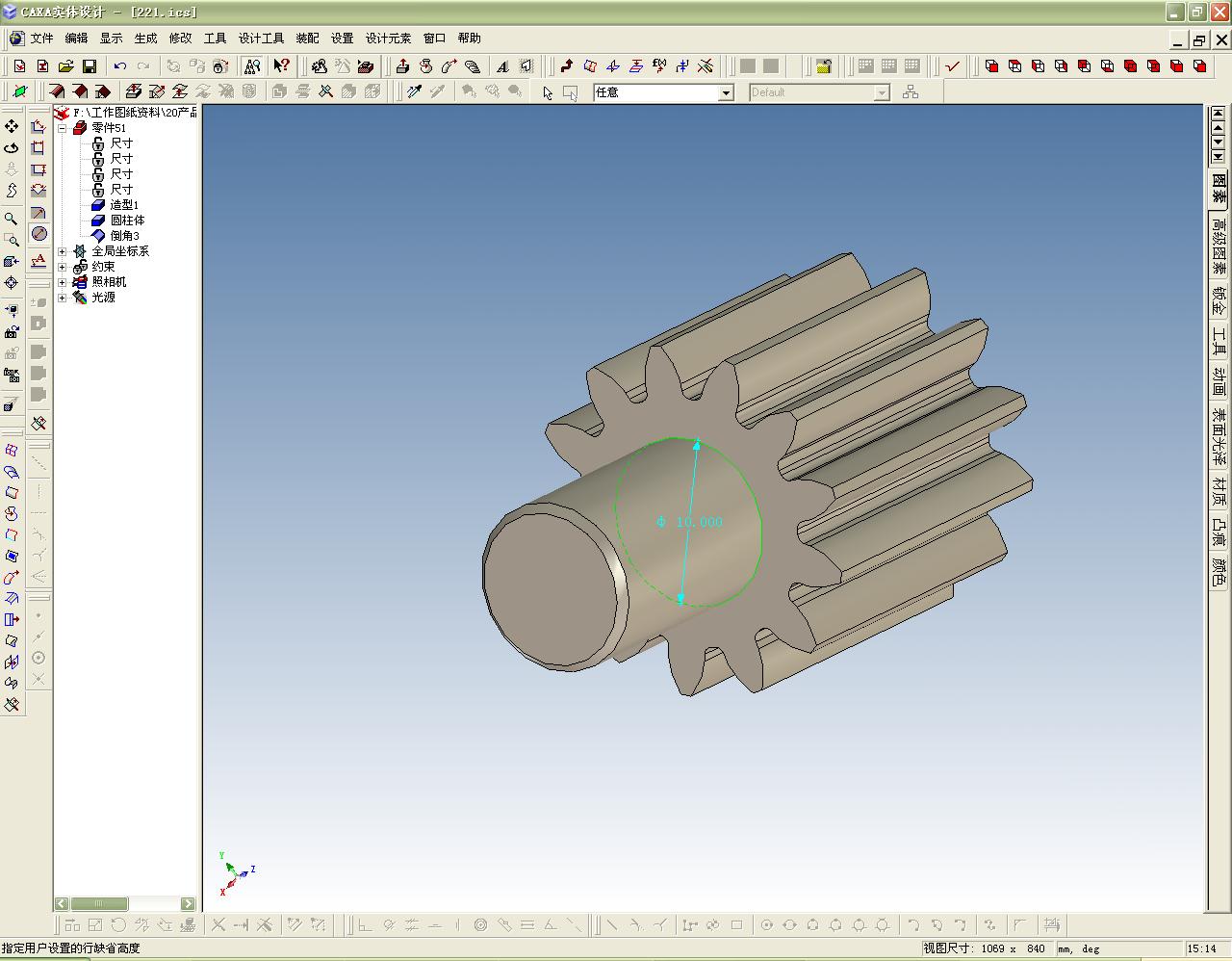1232x961 pixels.
Task: Select 倒角3 in the design tree
Action: click(124, 236)
